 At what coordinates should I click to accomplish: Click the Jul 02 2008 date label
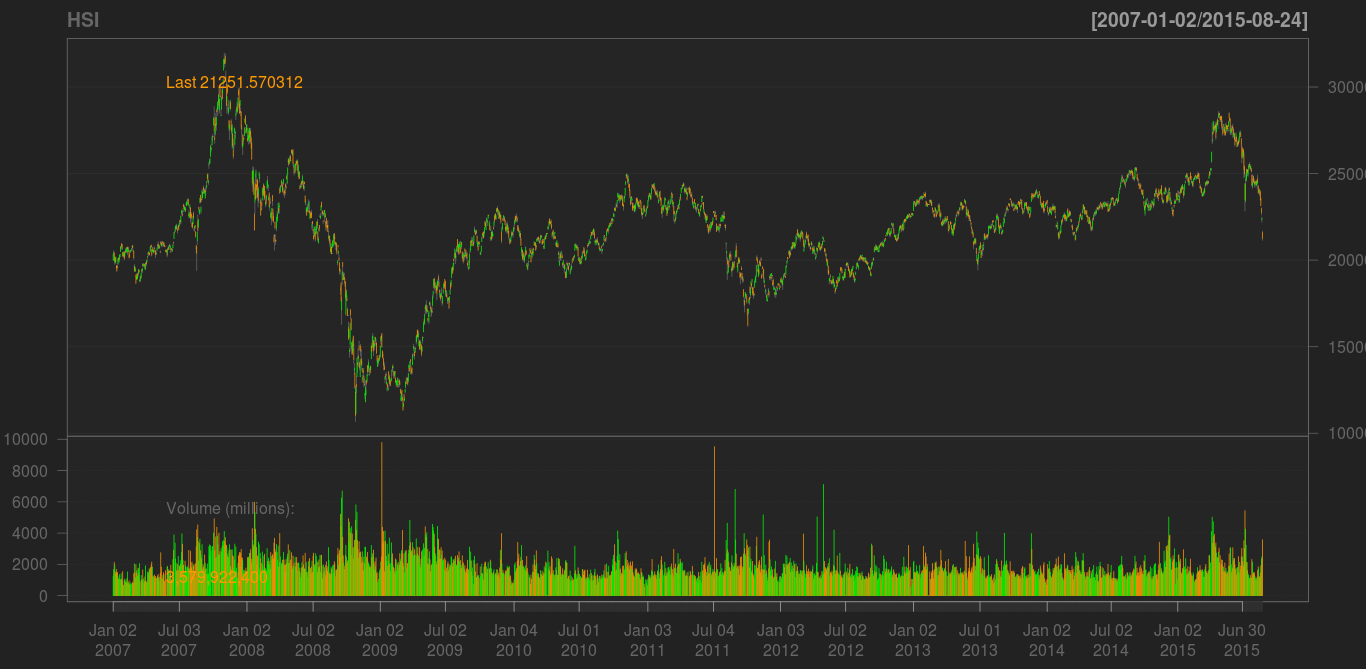coord(313,640)
